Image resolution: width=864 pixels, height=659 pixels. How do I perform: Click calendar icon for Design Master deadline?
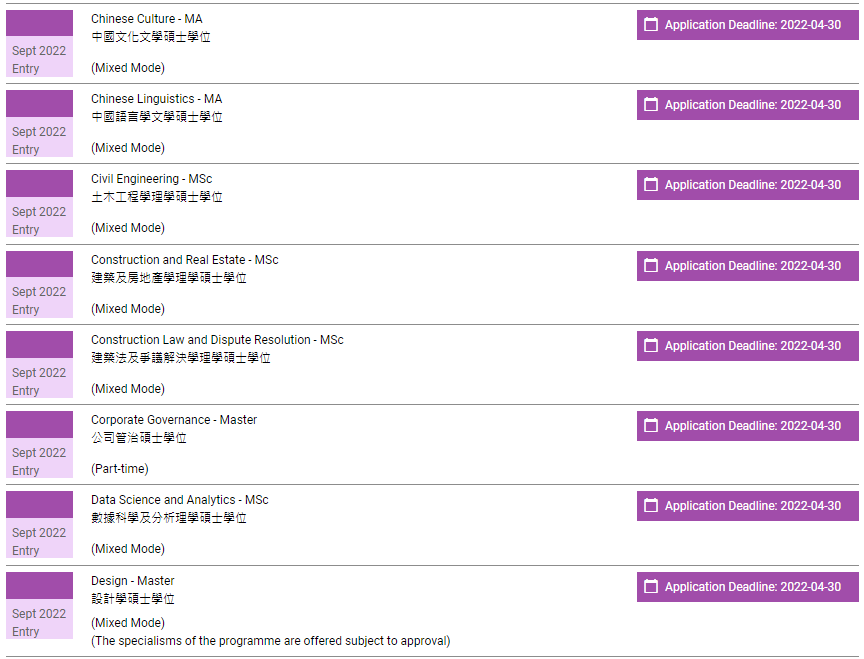651,587
